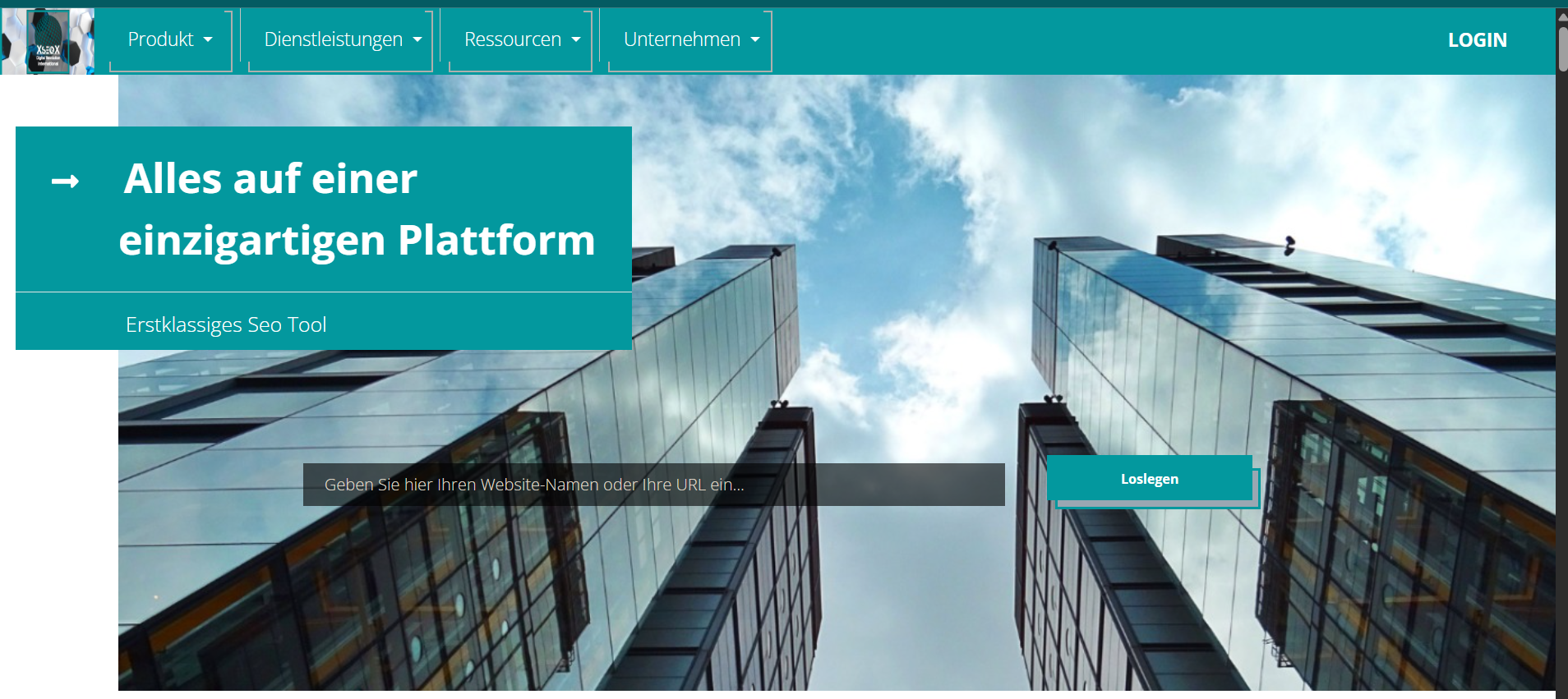The height and width of the screenshot is (699, 1568).
Task: Open the Ressourcen menu
Action: pos(520,39)
